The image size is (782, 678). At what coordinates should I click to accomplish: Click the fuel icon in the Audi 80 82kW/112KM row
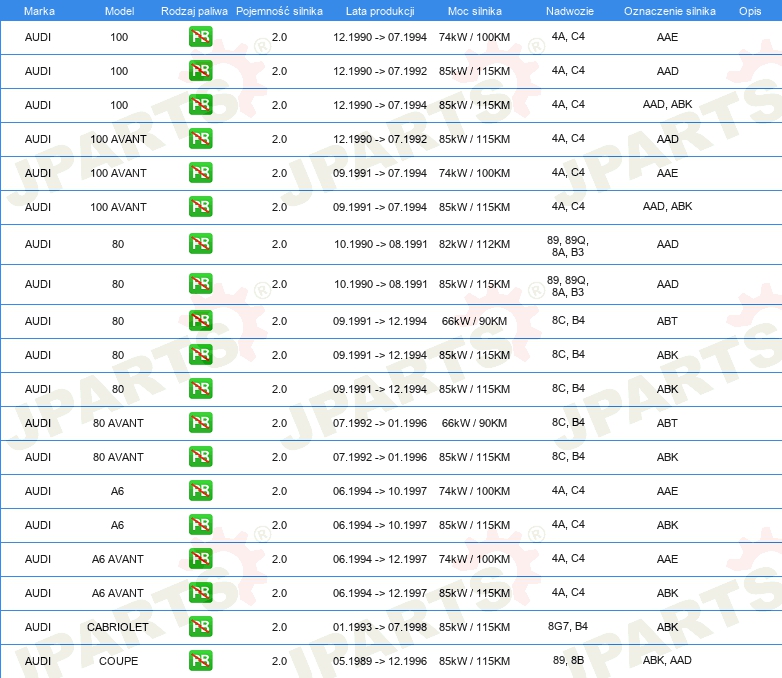[x=200, y=244]
